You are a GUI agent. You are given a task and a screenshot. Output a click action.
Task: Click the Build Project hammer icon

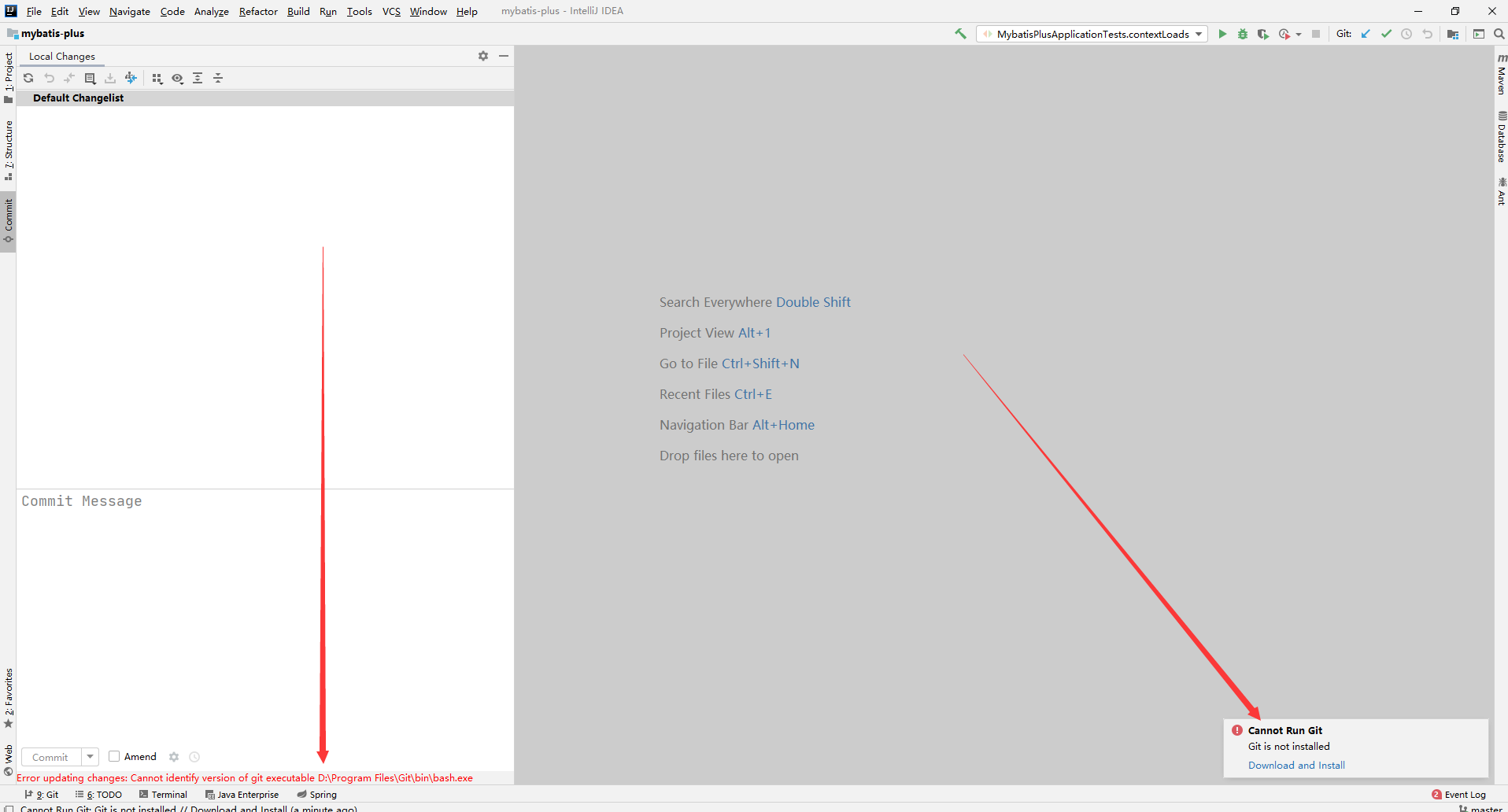click(x=960, y=34)
